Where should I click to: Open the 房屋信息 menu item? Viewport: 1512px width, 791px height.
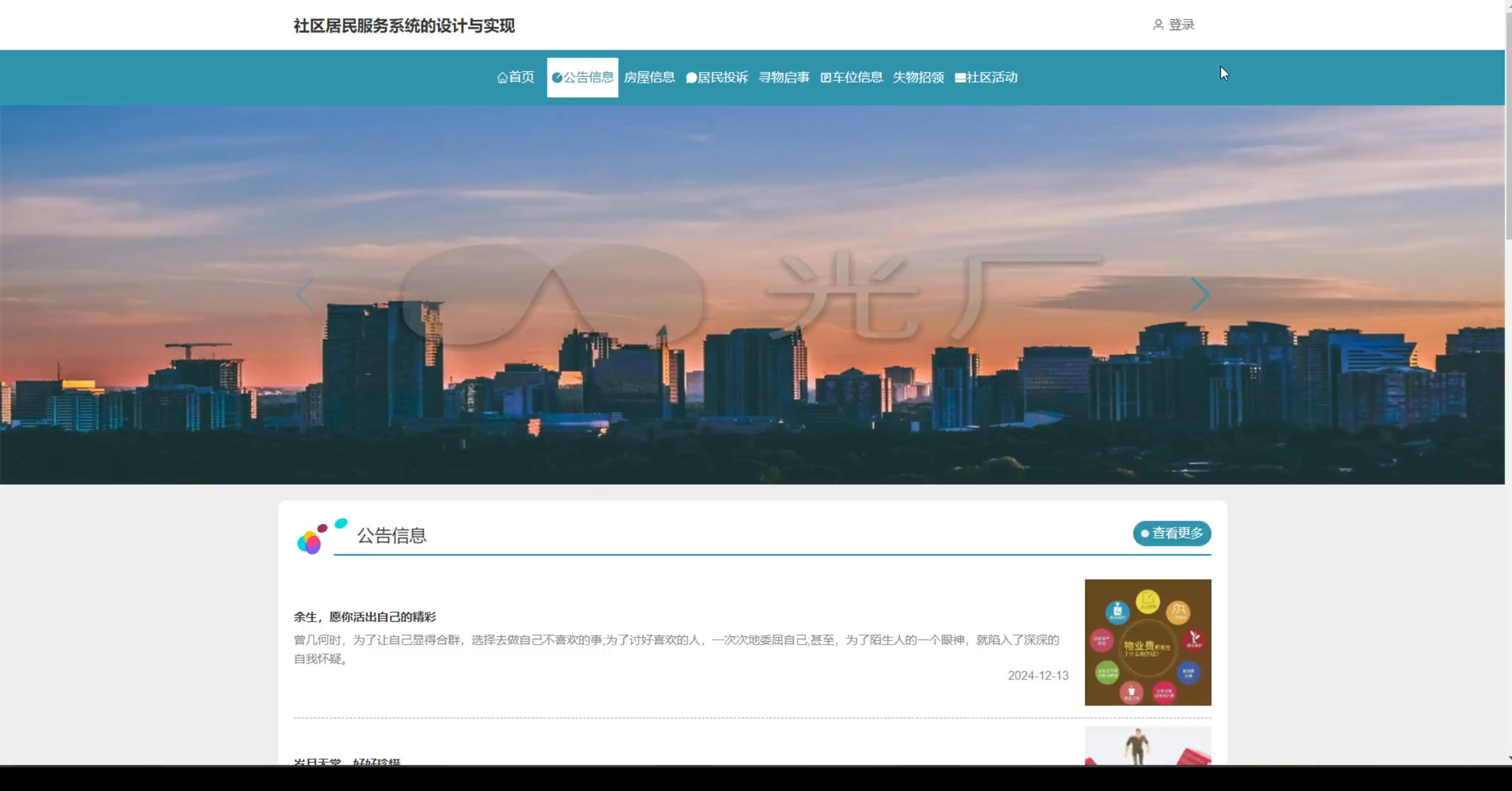tap(649, 77)
